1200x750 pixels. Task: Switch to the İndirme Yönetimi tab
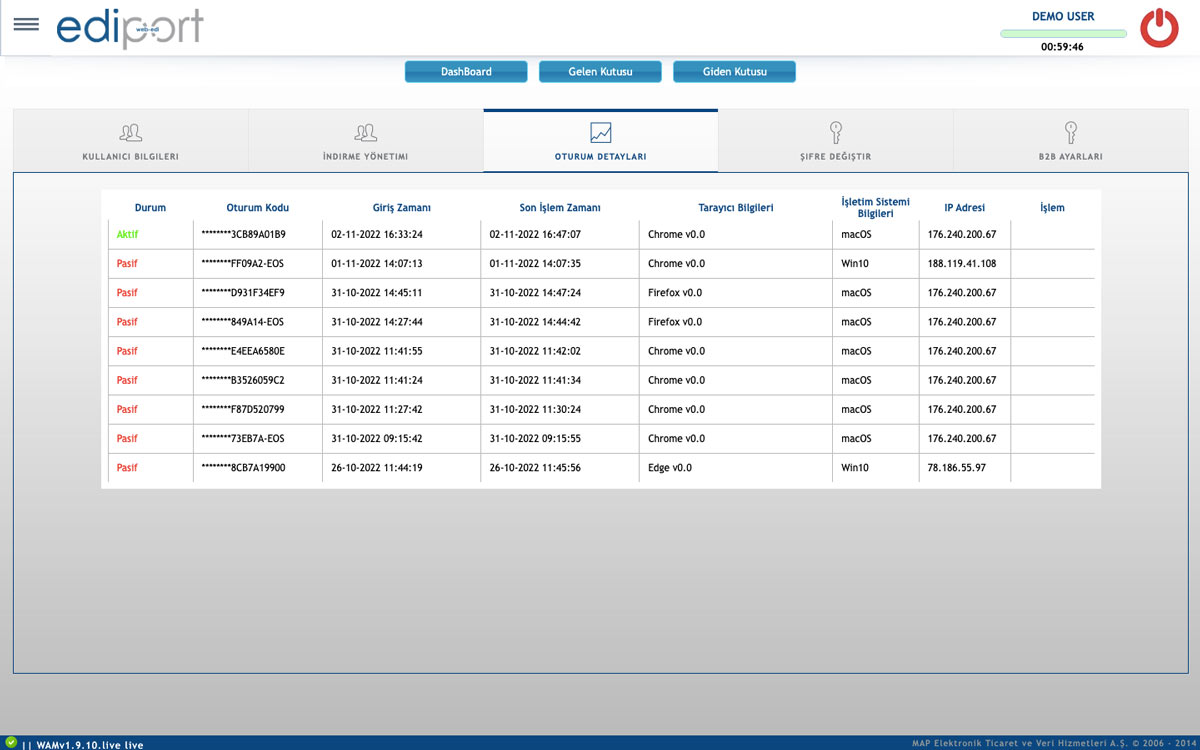click(x=366, y=140)
